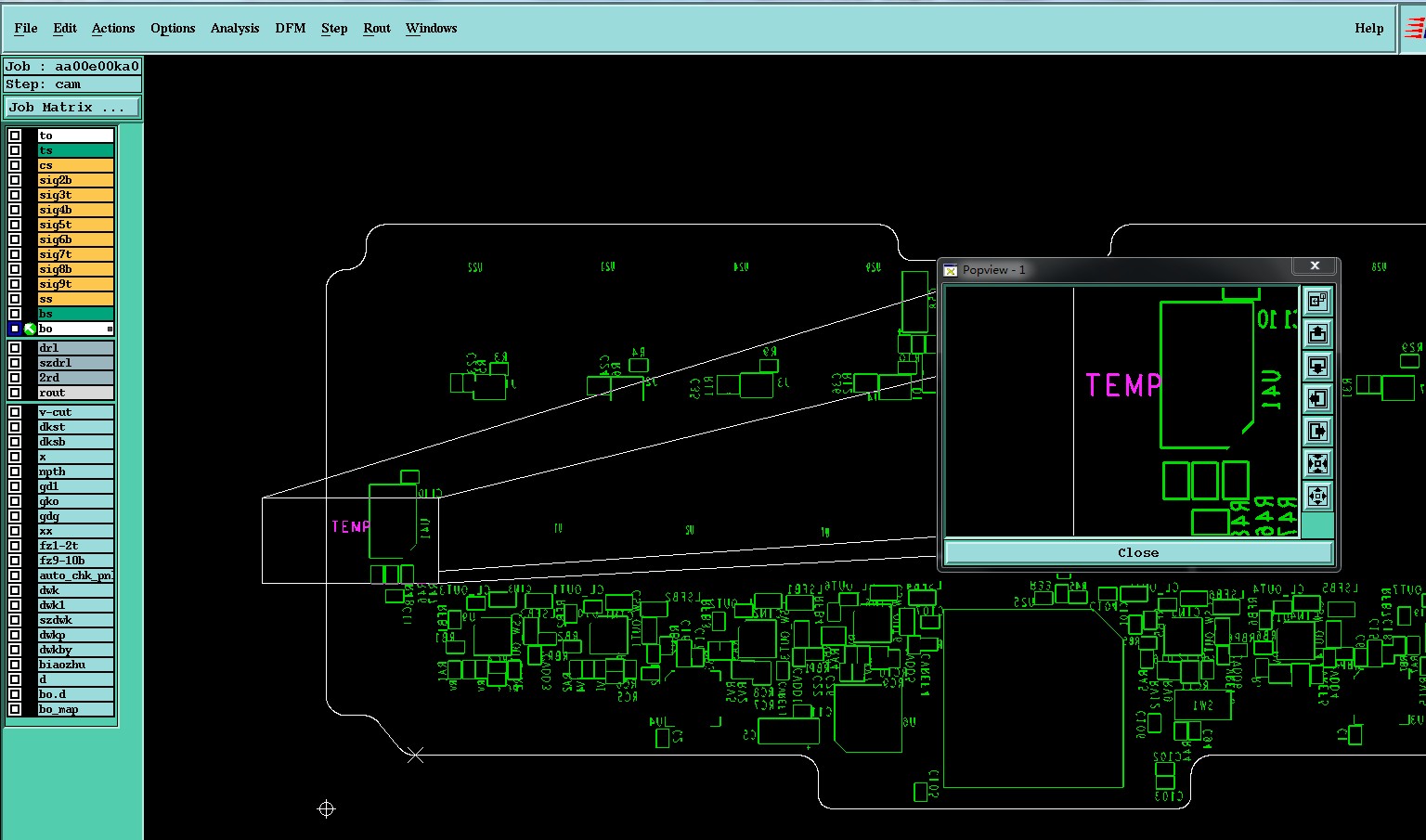Pan right in the Popview window
The image size is (1426, 840).
pos(1317,431)
